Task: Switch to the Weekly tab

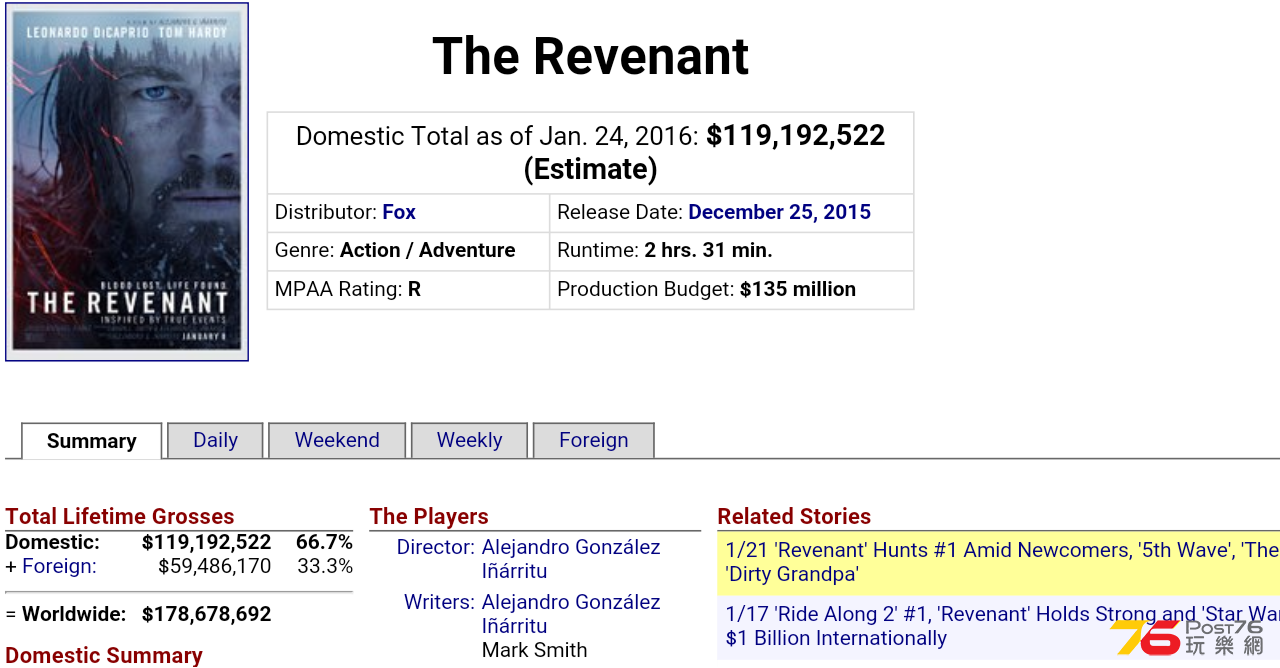Action: (469, 440)
